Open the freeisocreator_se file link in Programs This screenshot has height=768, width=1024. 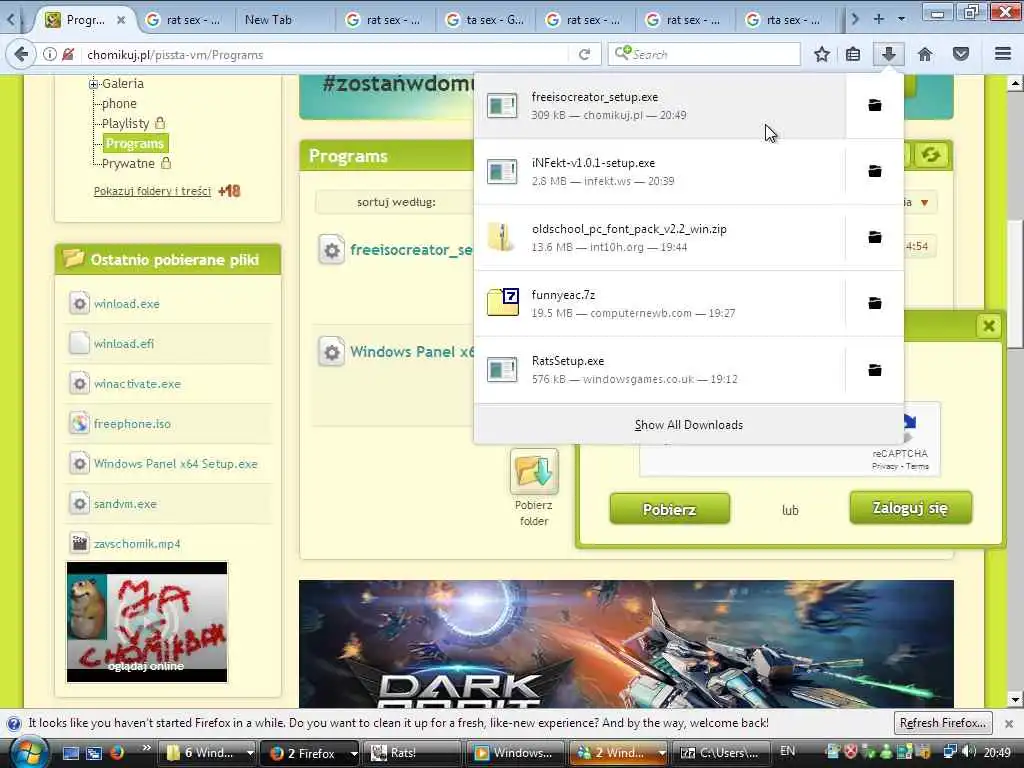point(411,250)
